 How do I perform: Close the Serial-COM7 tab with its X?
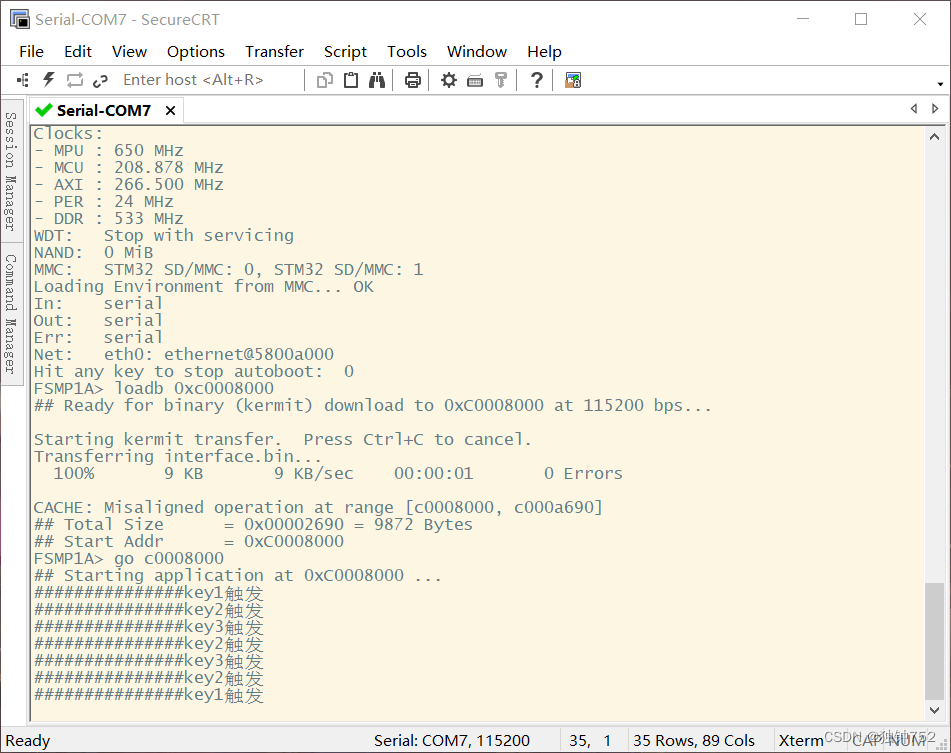[170, 110]
